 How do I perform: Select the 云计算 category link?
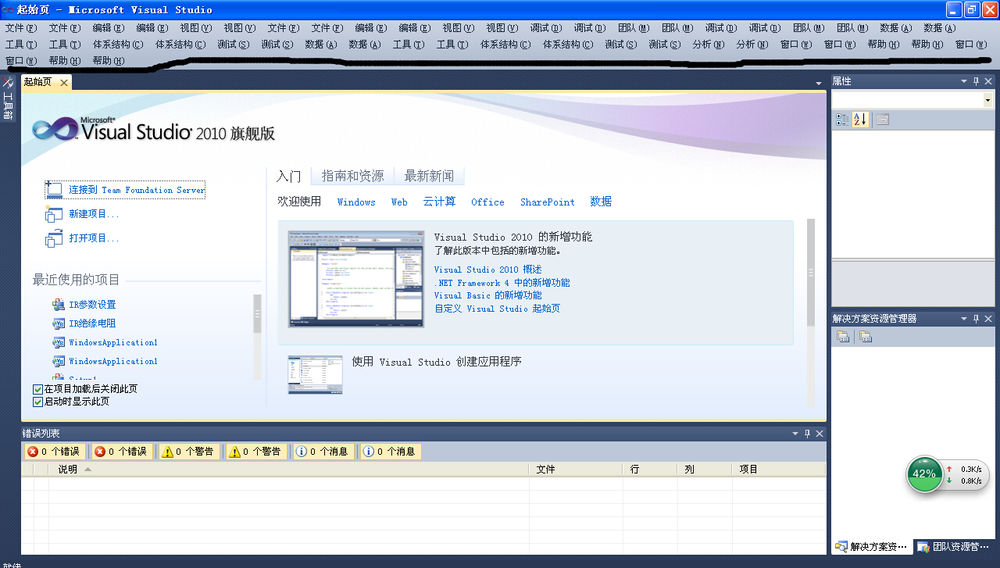[x=439, y=201]
